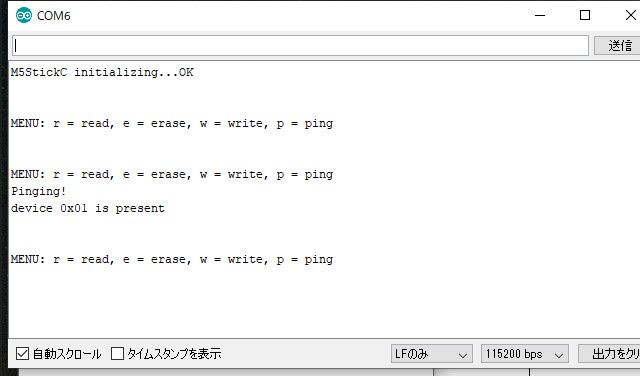
Task: Send the message with 送信 button
Action: coord(617,46)
